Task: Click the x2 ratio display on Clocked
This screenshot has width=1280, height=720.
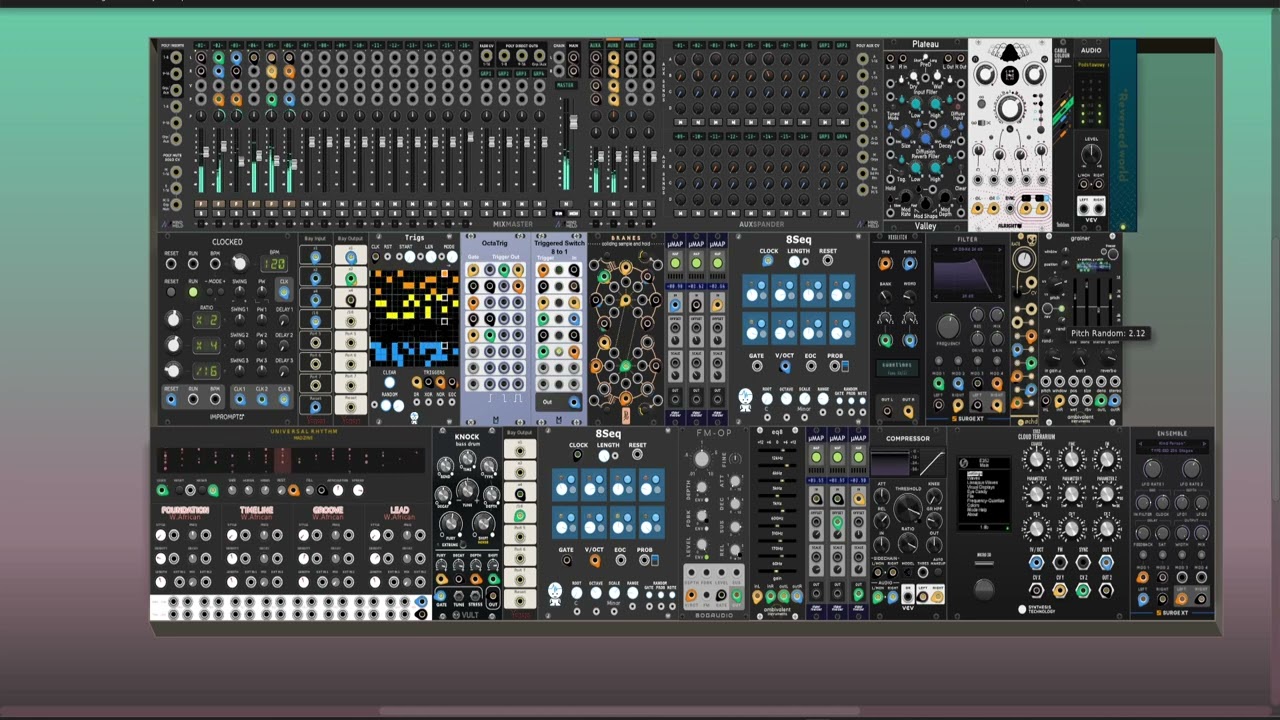Action: tap(206, 320)
